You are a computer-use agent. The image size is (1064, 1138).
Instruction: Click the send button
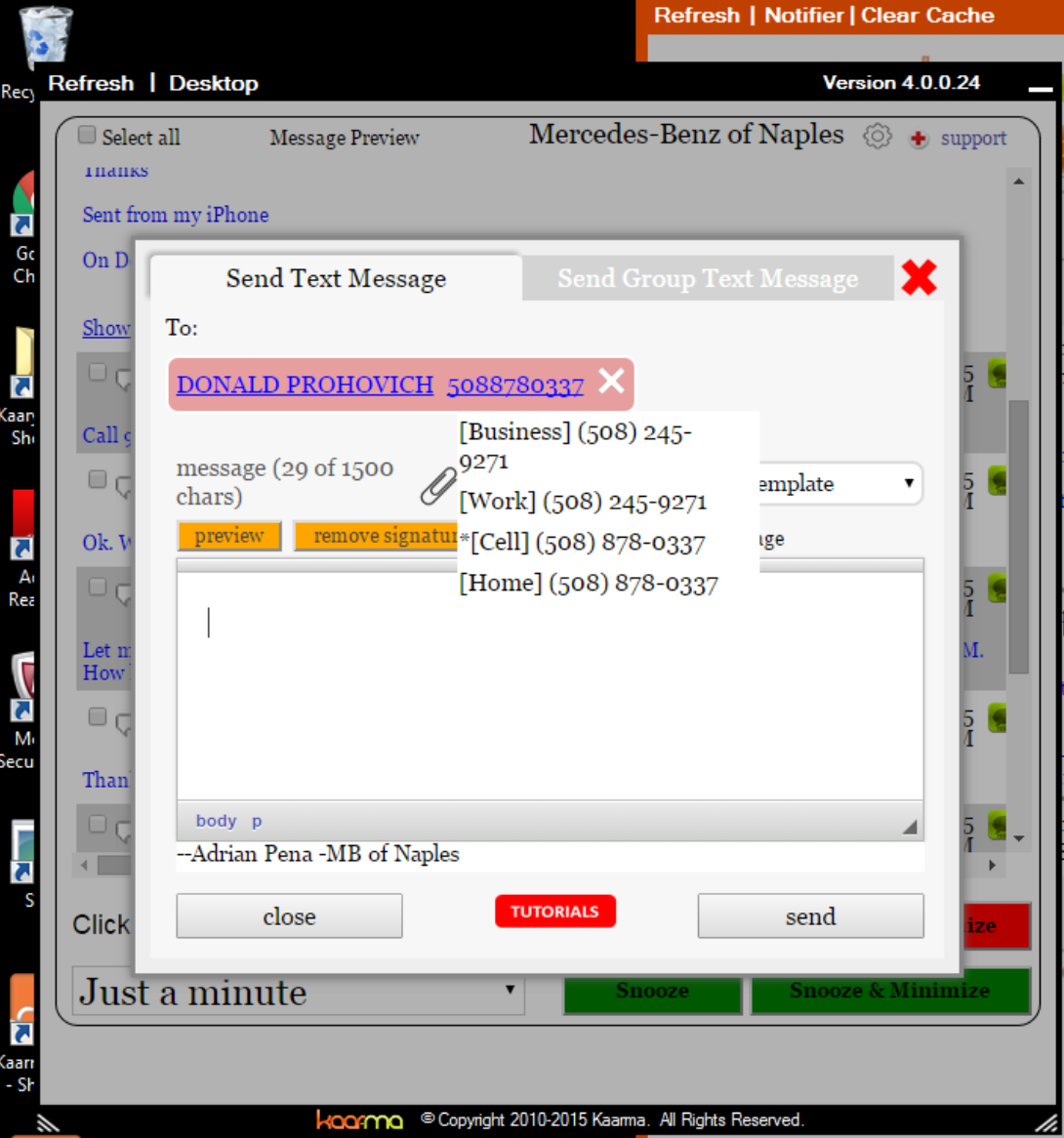(811, 915)
